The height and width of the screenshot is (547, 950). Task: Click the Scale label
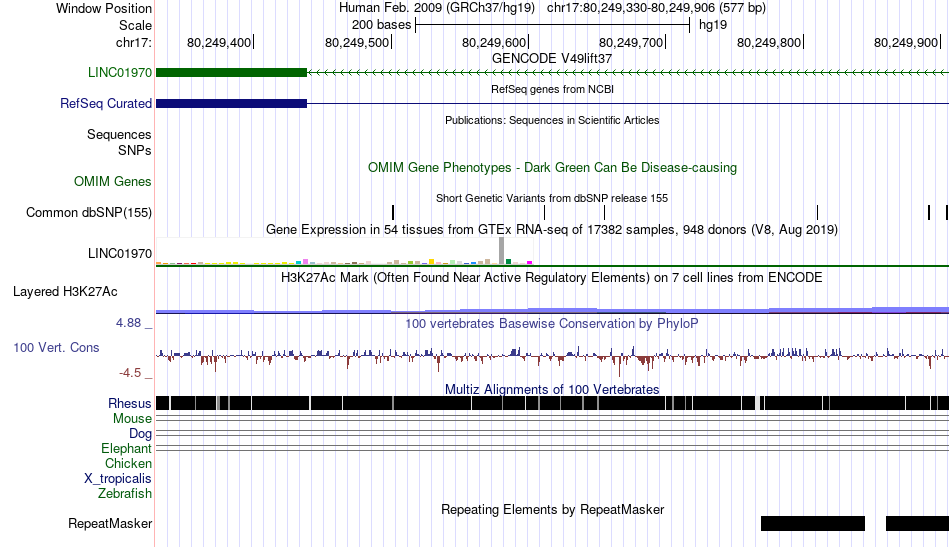(x=135, y=25)
